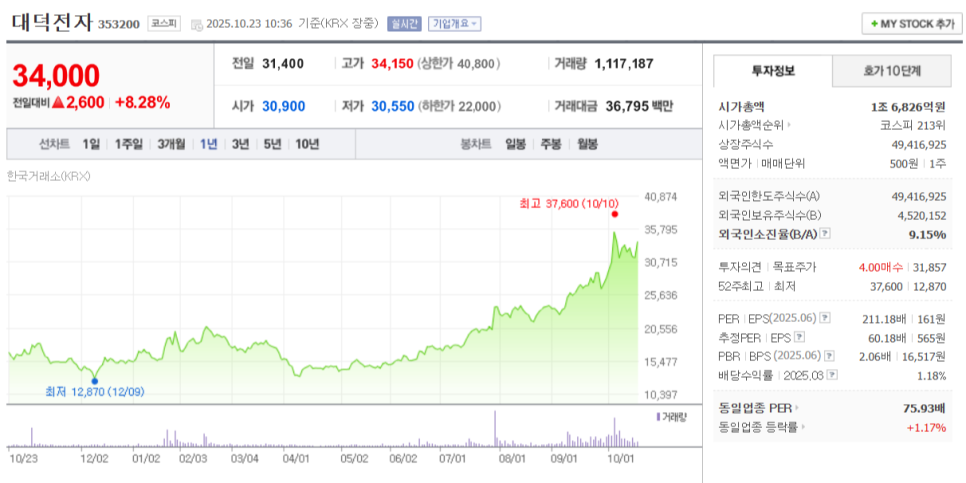Click arrow icon beside 동일업종 등락률
The image size is (966, 483).
(804, 426)
